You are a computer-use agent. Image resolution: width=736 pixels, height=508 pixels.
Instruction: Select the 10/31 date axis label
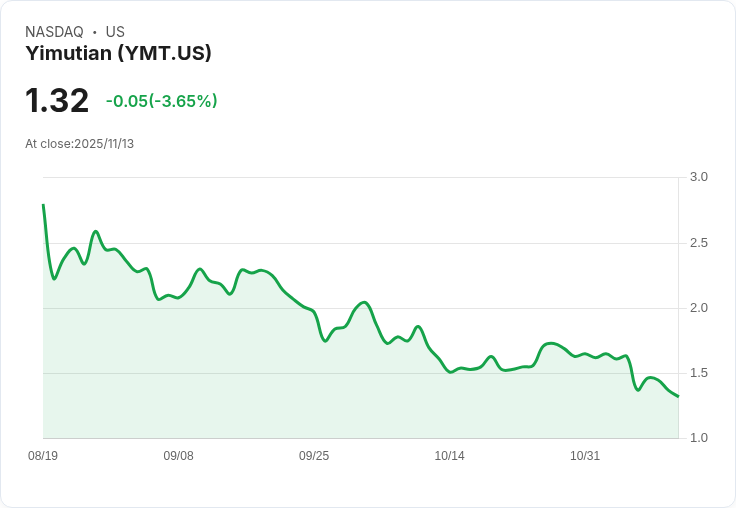coord(585,456)
